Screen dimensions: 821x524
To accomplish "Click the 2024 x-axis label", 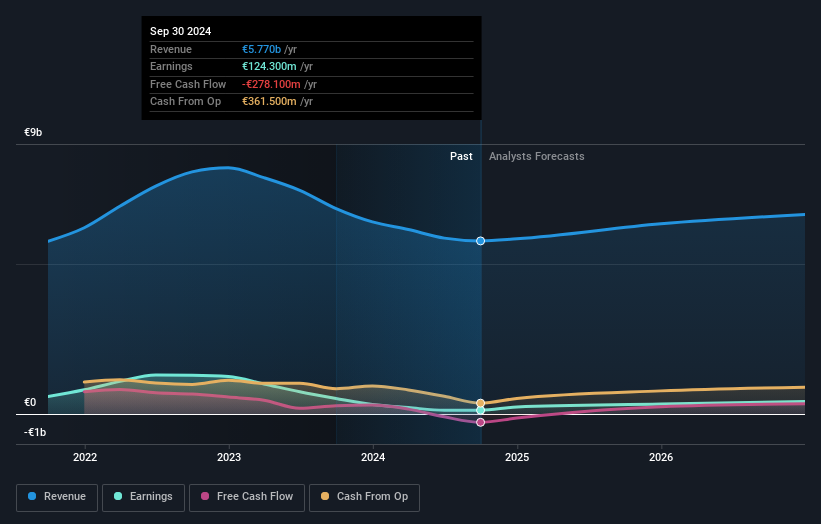I will click(x=373, y=457).
